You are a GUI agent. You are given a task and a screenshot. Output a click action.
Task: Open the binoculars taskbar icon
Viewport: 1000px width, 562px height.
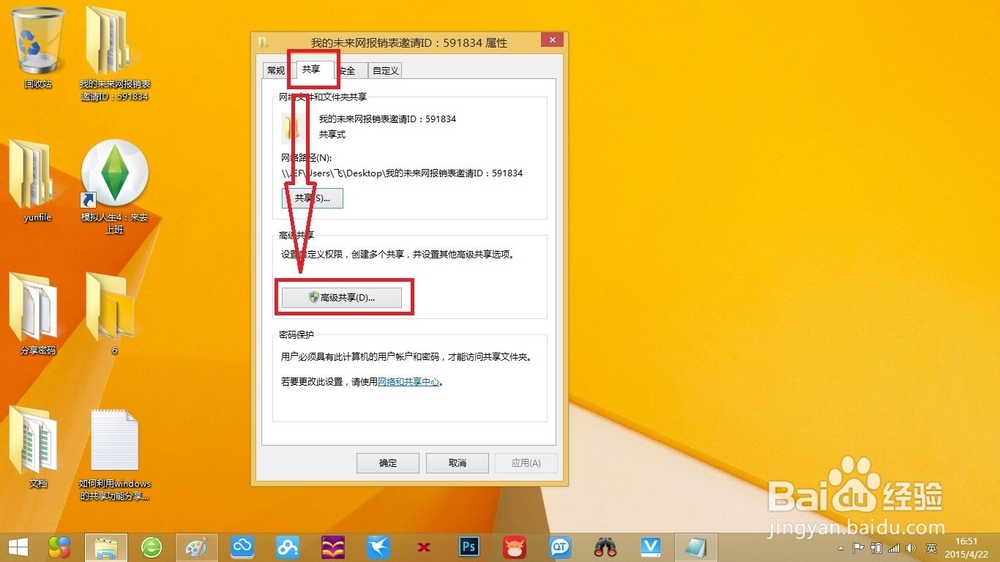pos(605,547)
